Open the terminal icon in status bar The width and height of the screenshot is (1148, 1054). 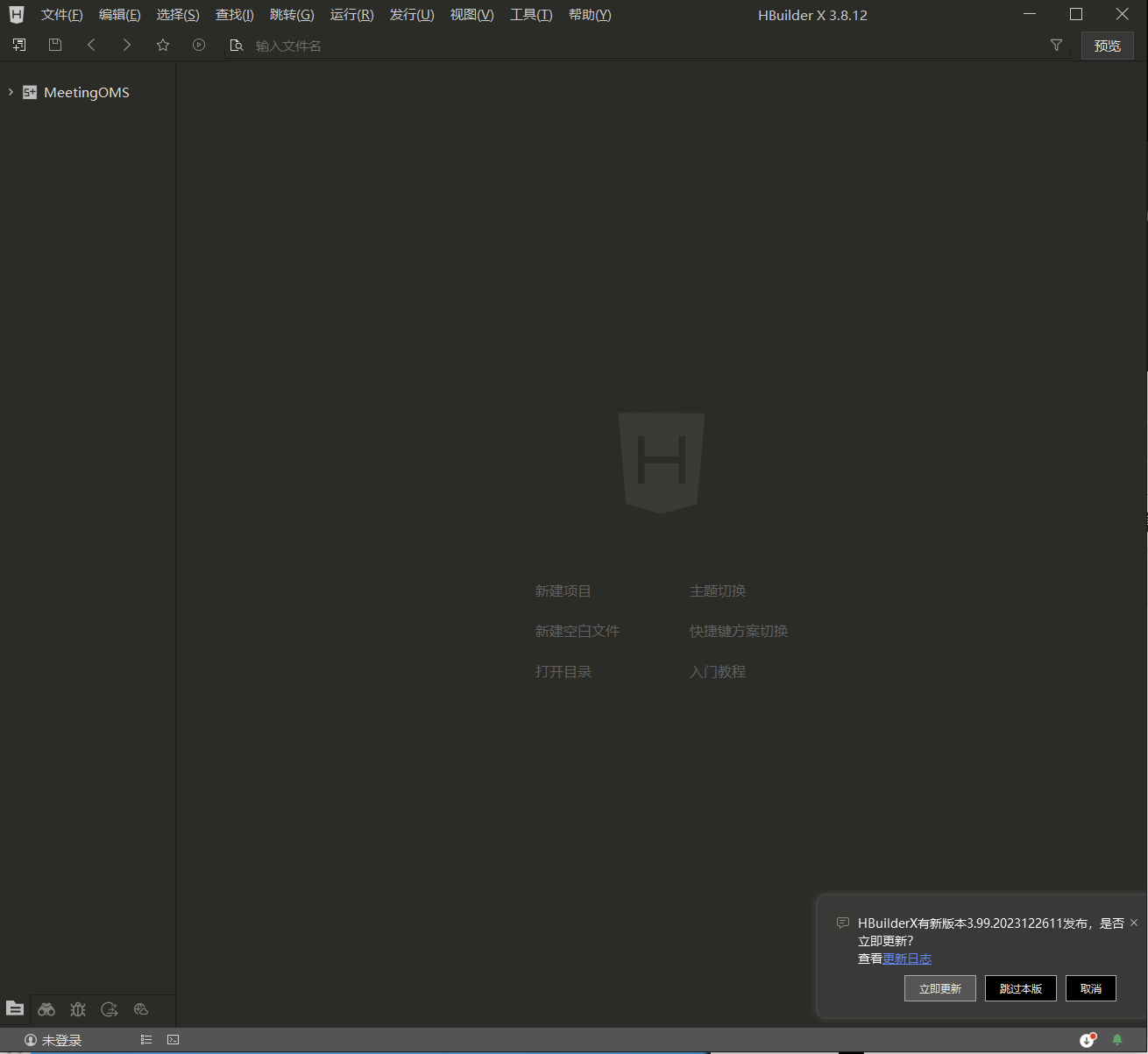[174, 1040]
